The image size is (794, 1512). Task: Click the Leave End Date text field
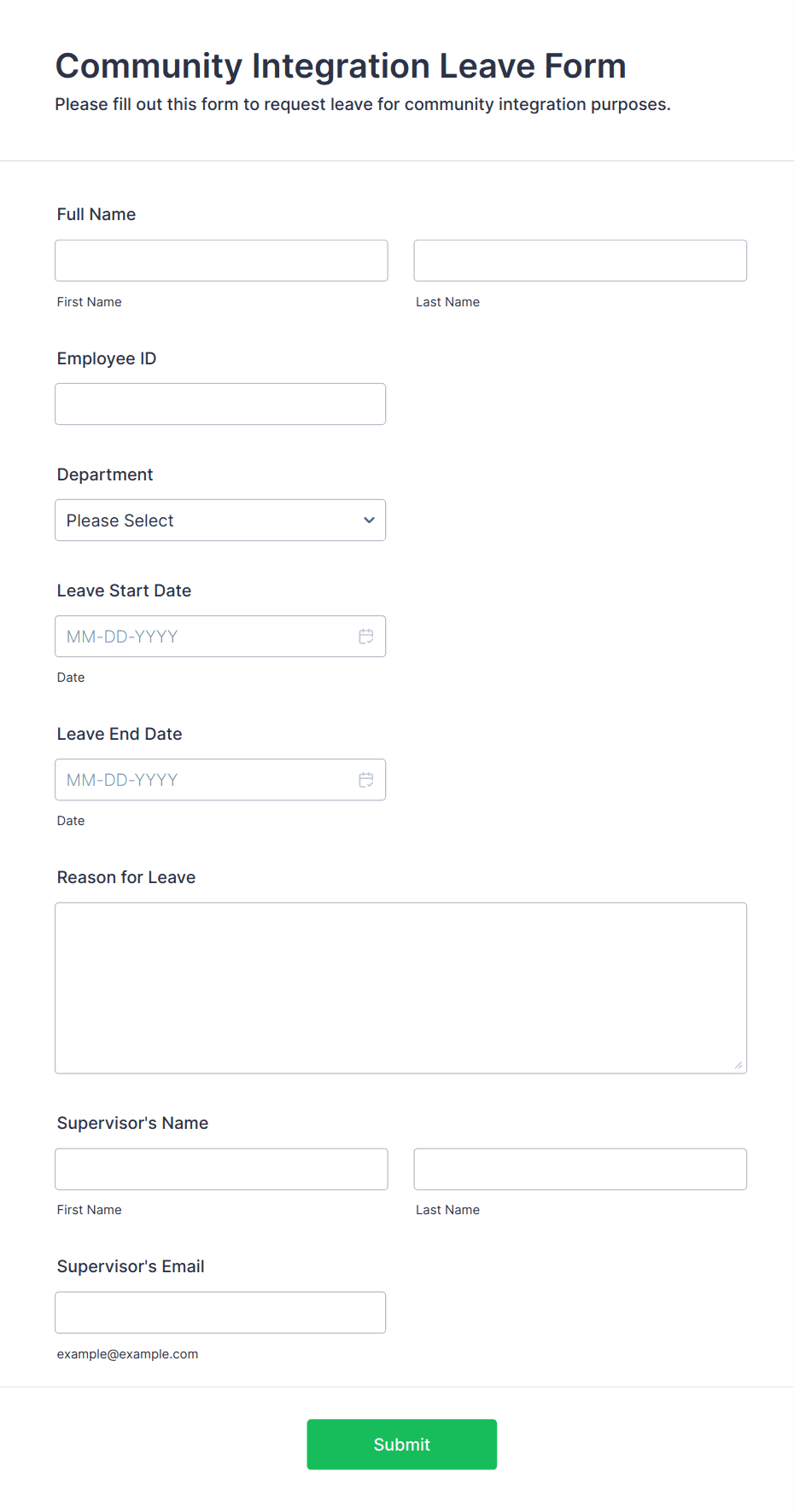(220, 780)
